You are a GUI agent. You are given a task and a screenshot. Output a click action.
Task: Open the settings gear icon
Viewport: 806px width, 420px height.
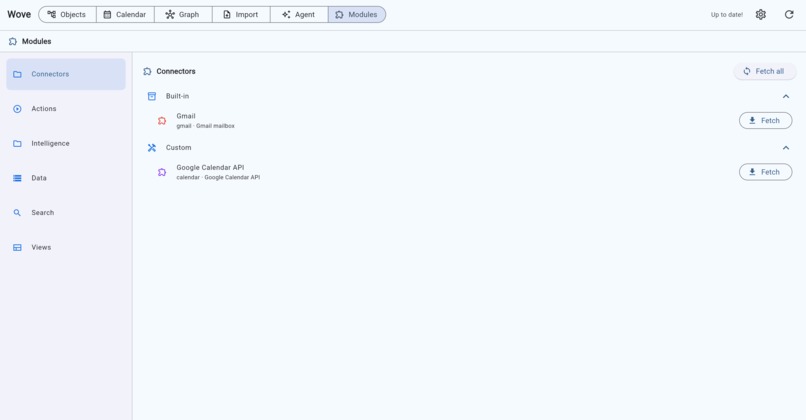[x=761, y=14]
